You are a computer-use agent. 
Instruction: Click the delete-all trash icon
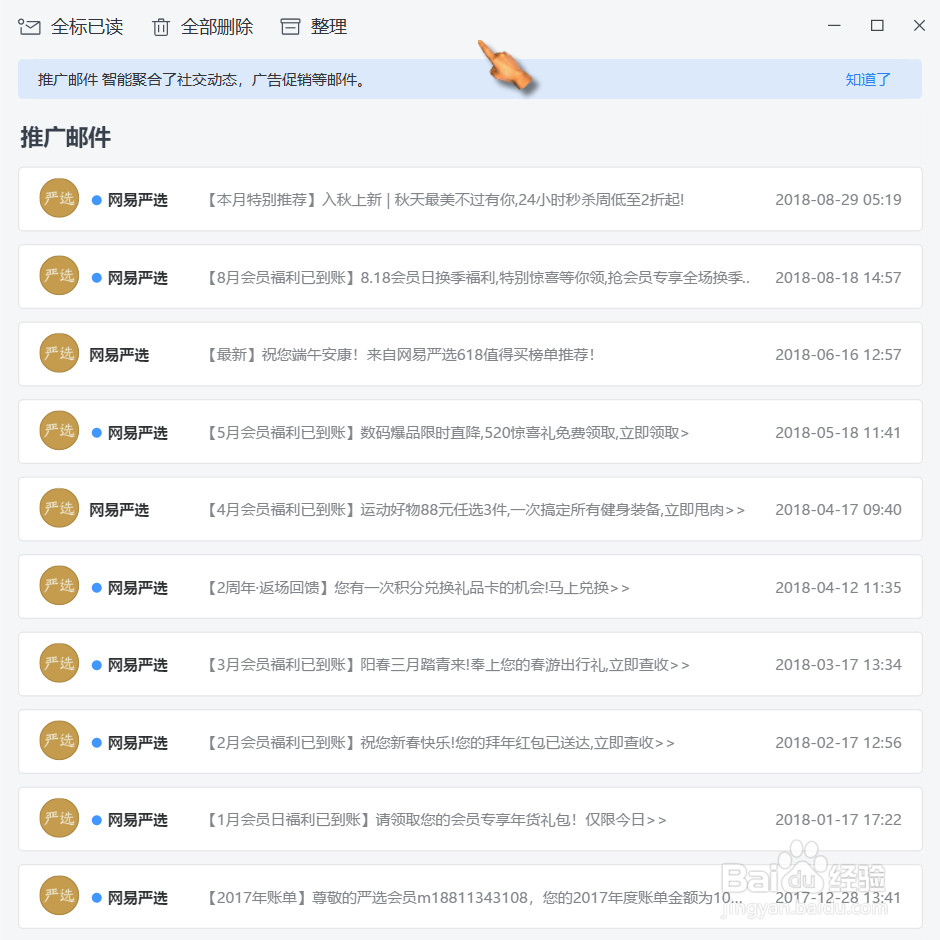(161, 27)
